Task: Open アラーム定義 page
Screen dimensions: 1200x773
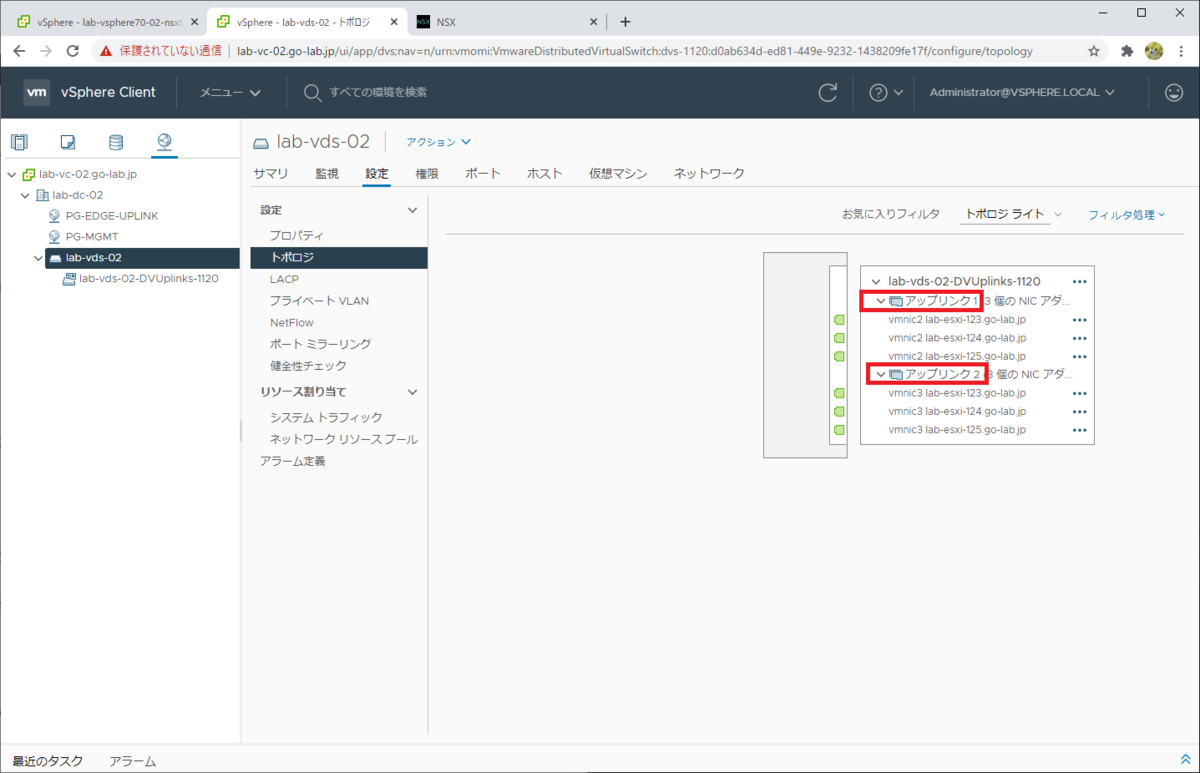Action: [x=292, y=461]
